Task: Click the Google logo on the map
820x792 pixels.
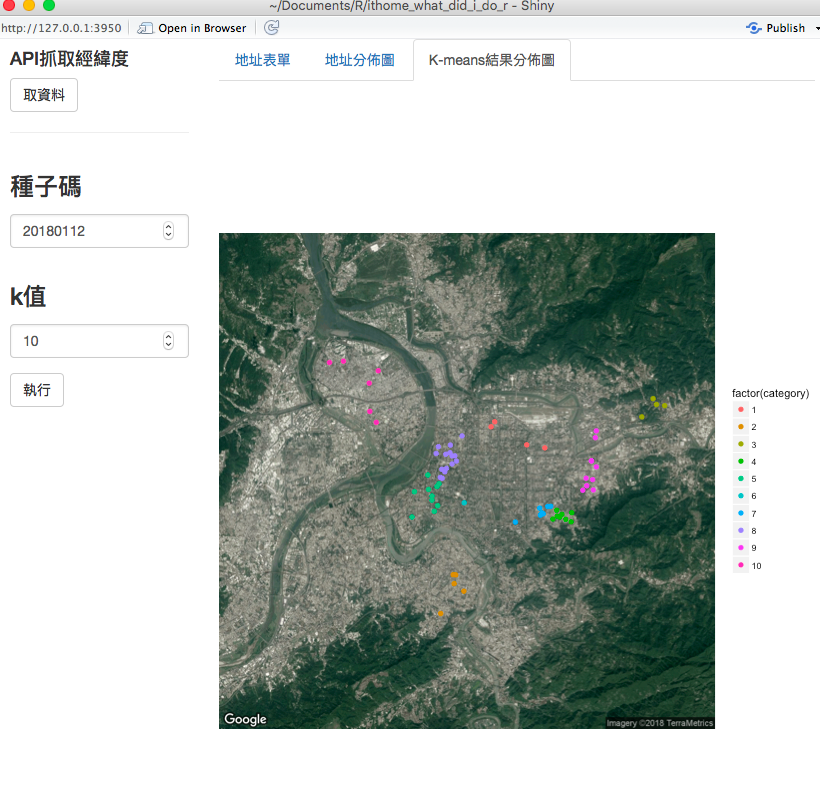Action: point(245,719)
